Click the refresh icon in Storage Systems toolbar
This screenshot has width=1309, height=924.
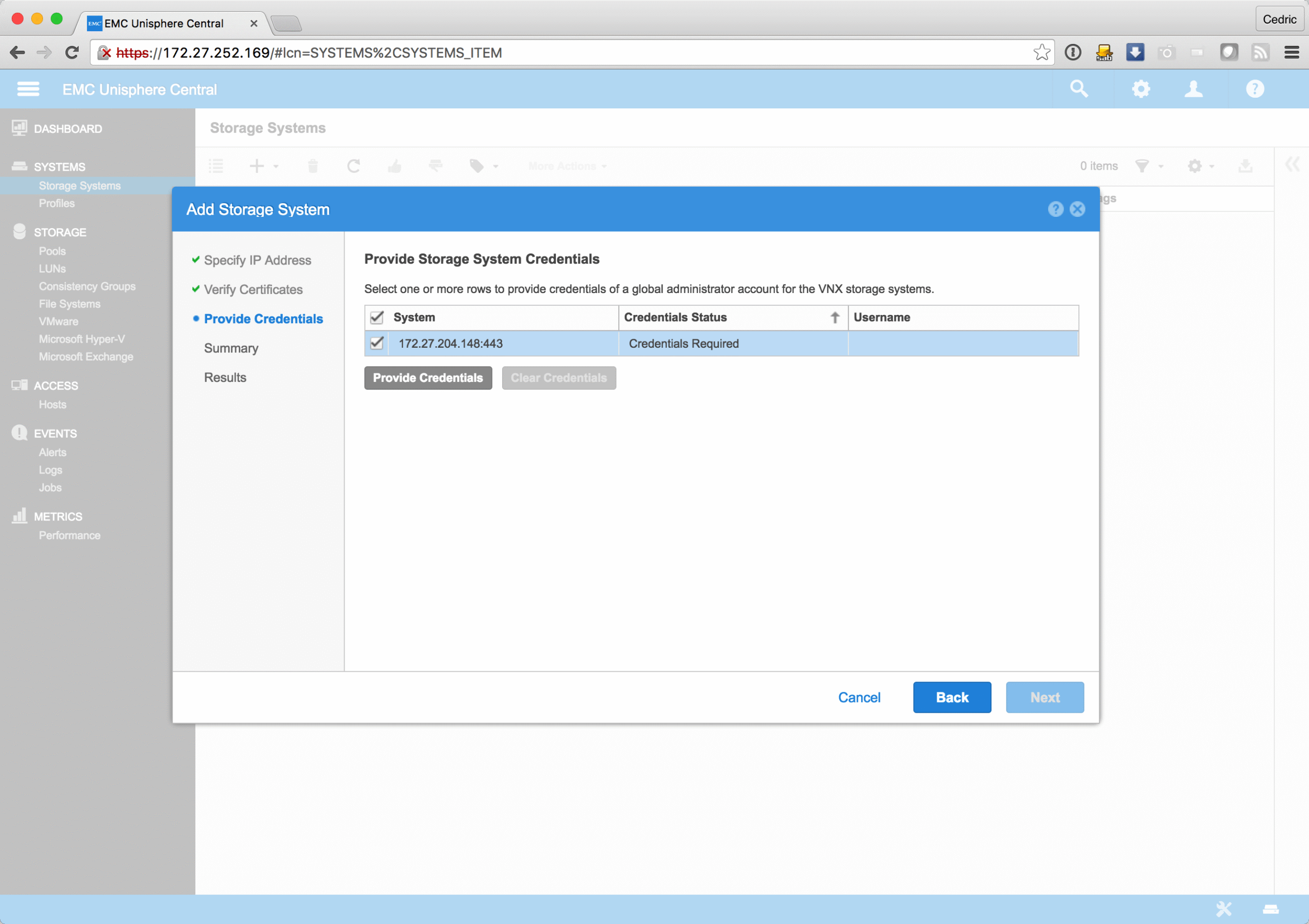(x=353, y=166)
